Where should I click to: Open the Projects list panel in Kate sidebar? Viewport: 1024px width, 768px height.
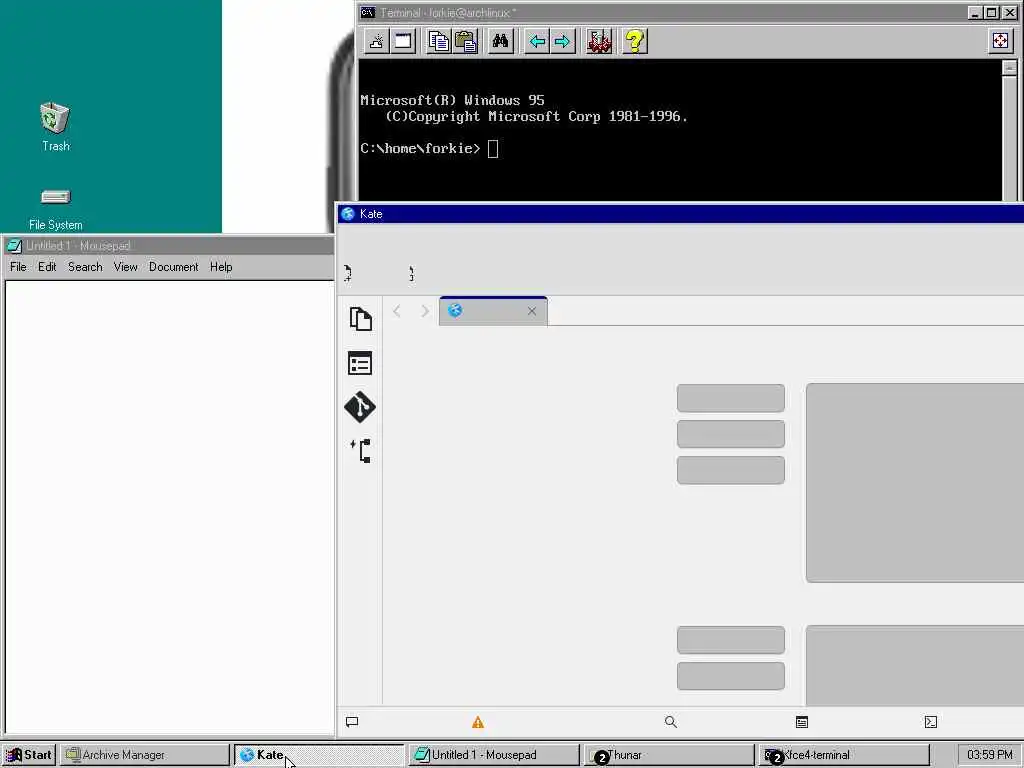coord(360,364)
